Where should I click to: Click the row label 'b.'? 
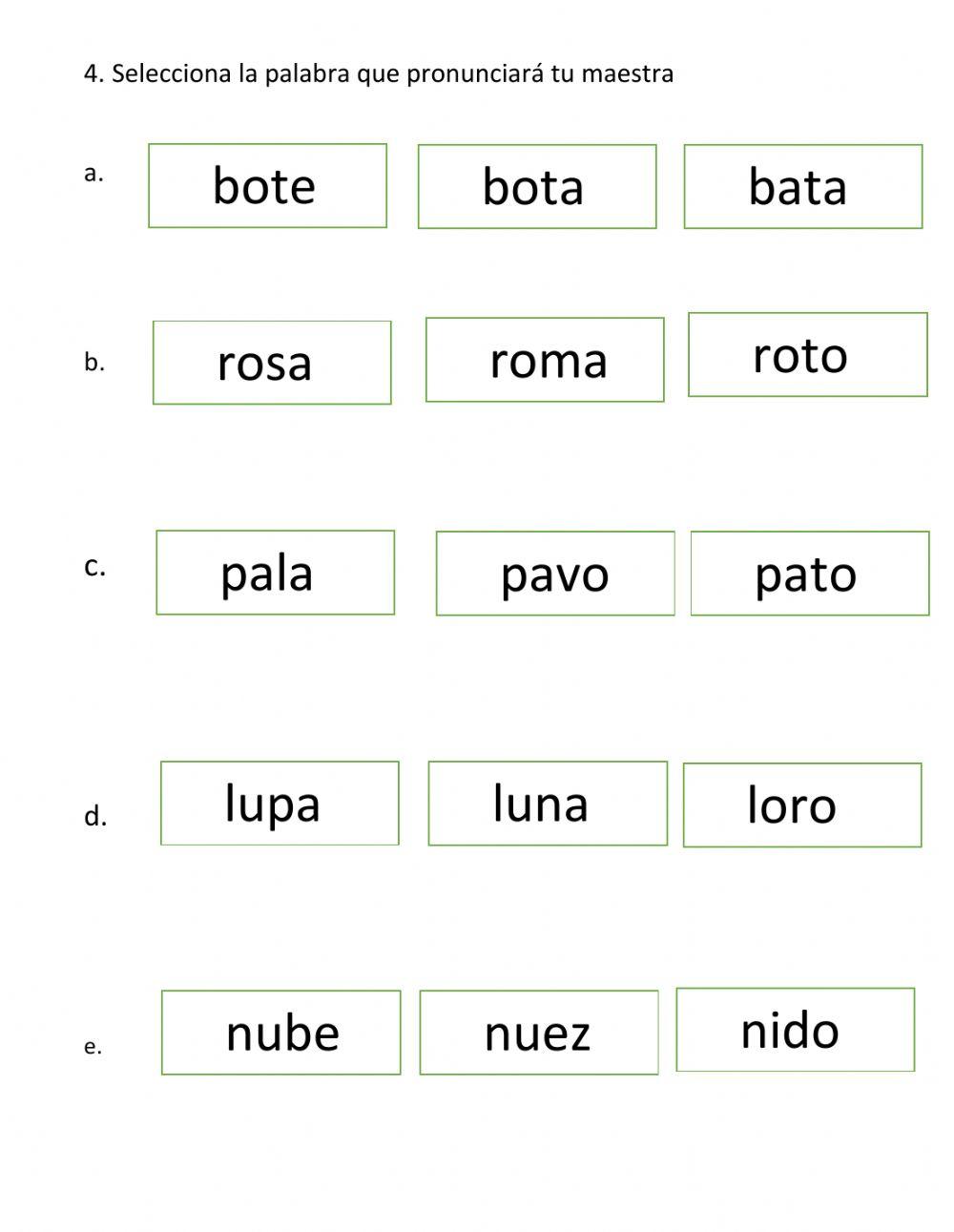point(93,363)
